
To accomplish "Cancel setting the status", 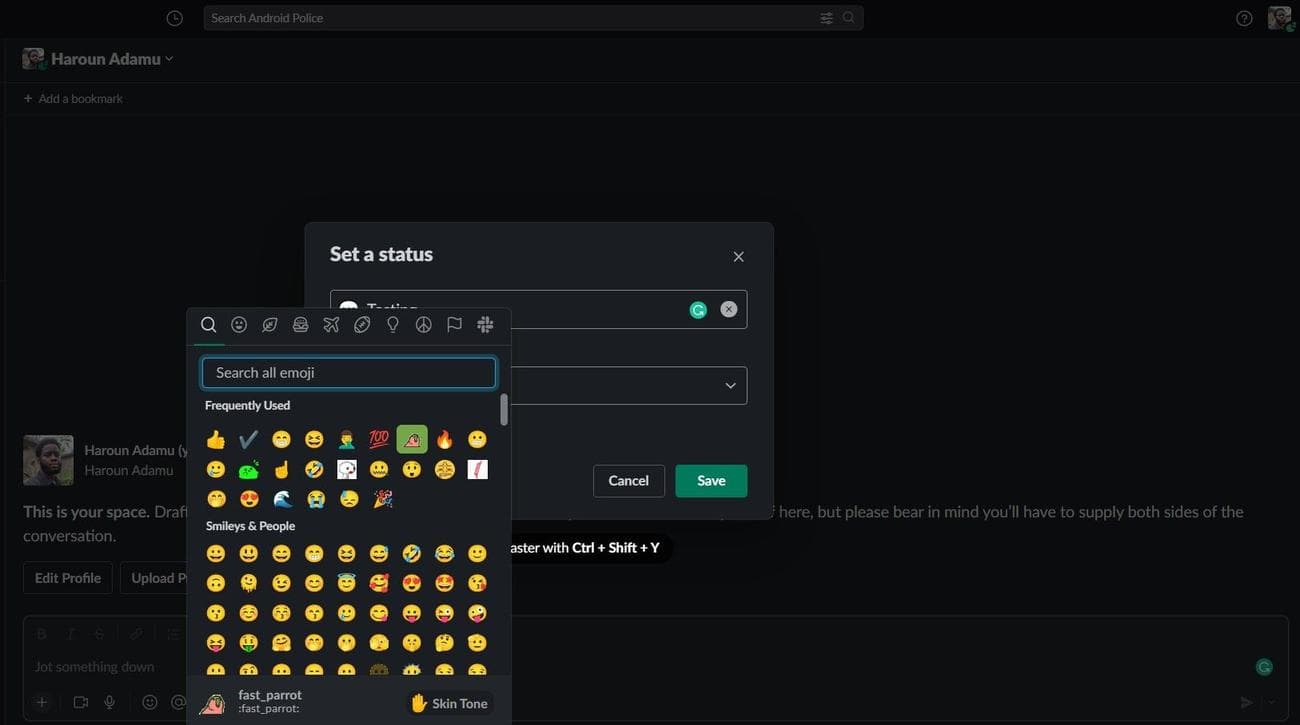I will tap(628, 481).
